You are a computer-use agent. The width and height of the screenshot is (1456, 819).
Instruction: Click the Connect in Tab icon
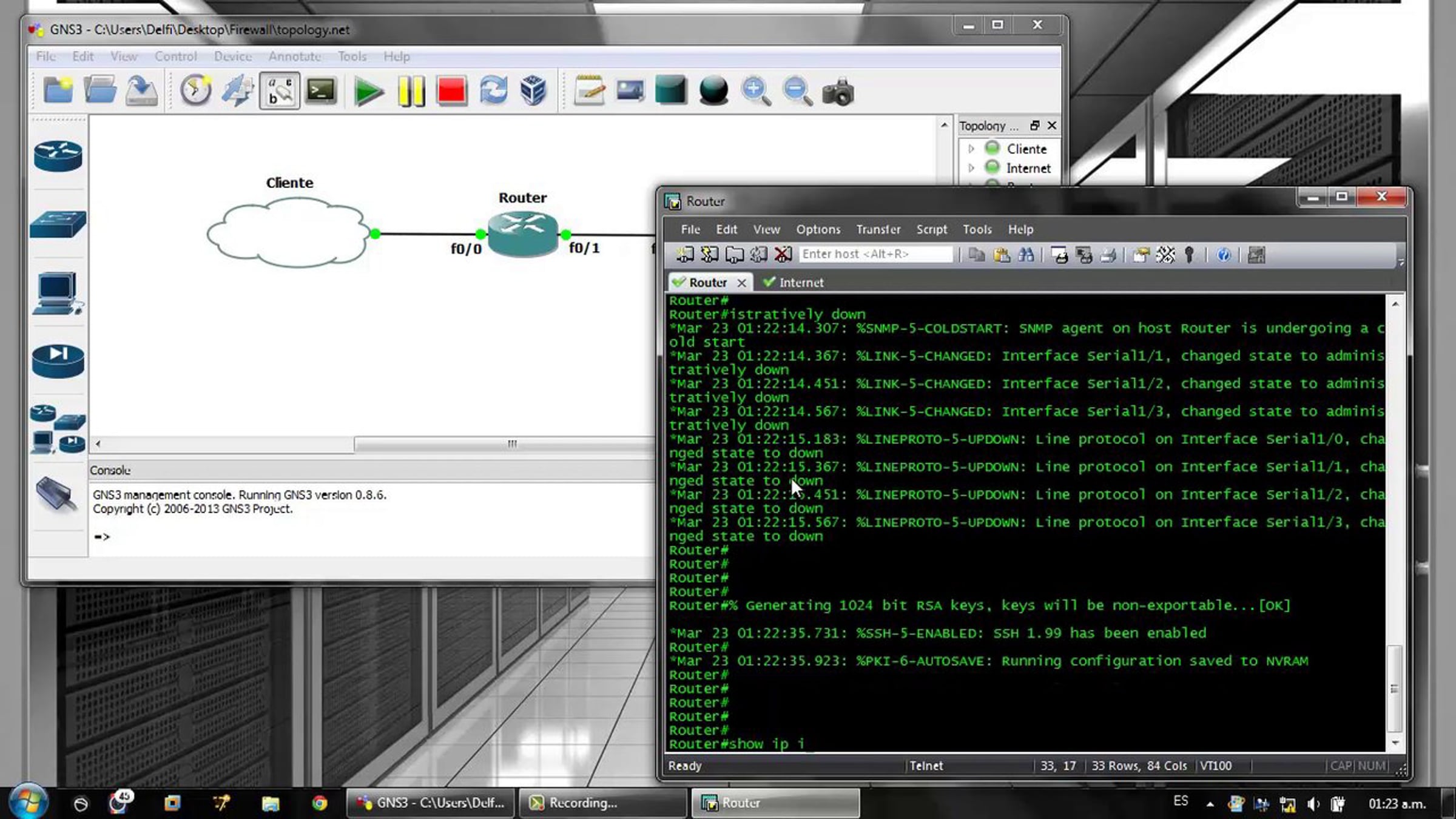pyautogui.click(x=734, y=255)
